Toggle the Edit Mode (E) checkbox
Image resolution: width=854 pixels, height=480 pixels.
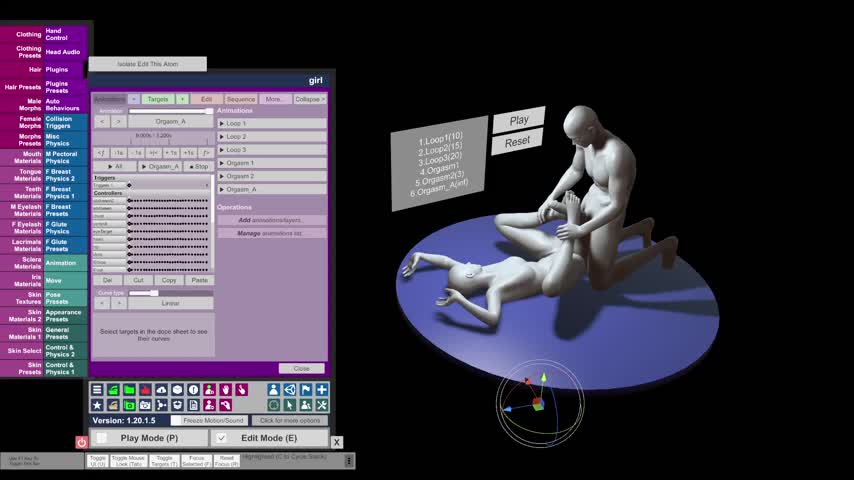click(222, 438)
